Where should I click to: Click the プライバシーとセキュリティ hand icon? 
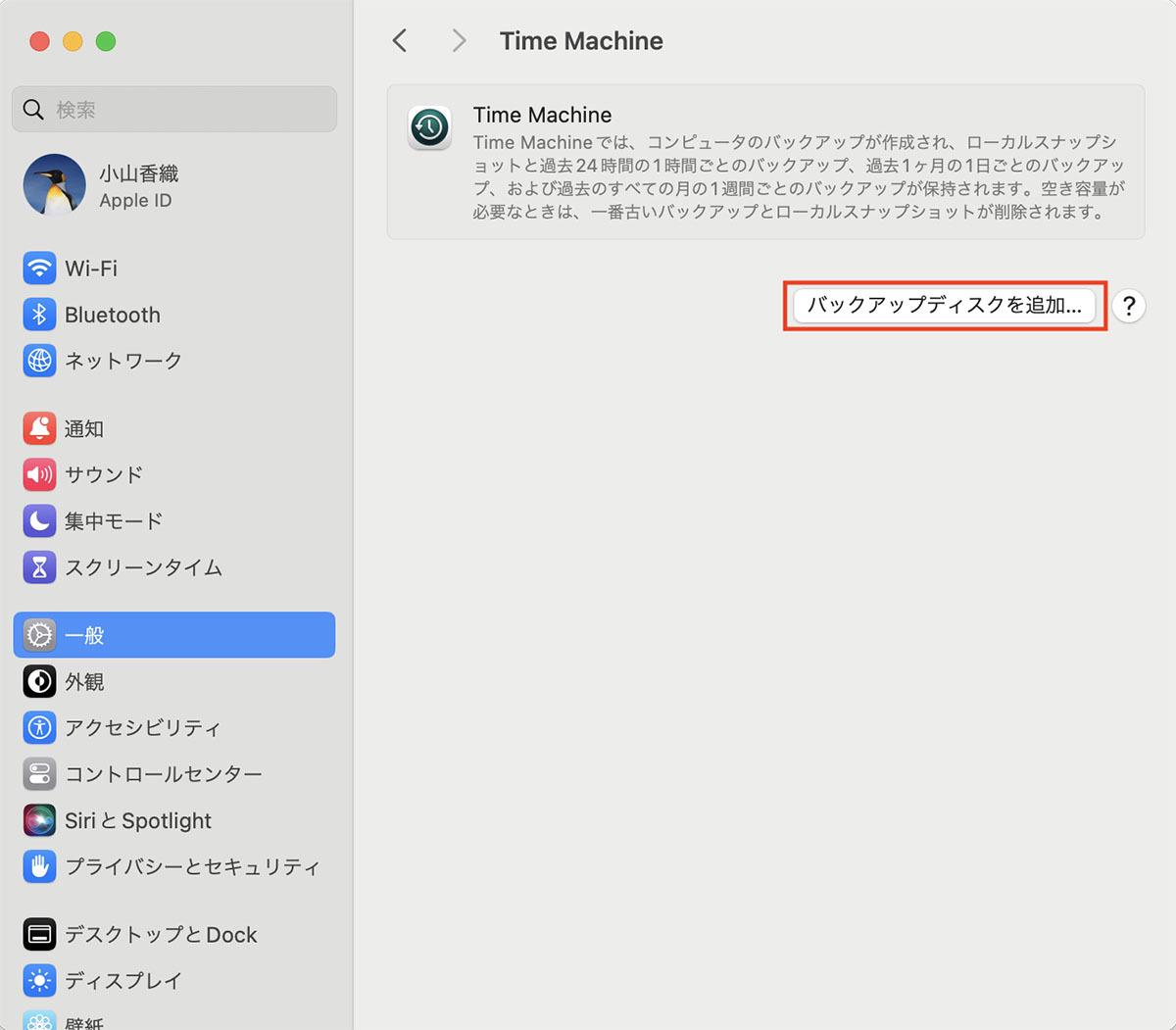[39, 866]
